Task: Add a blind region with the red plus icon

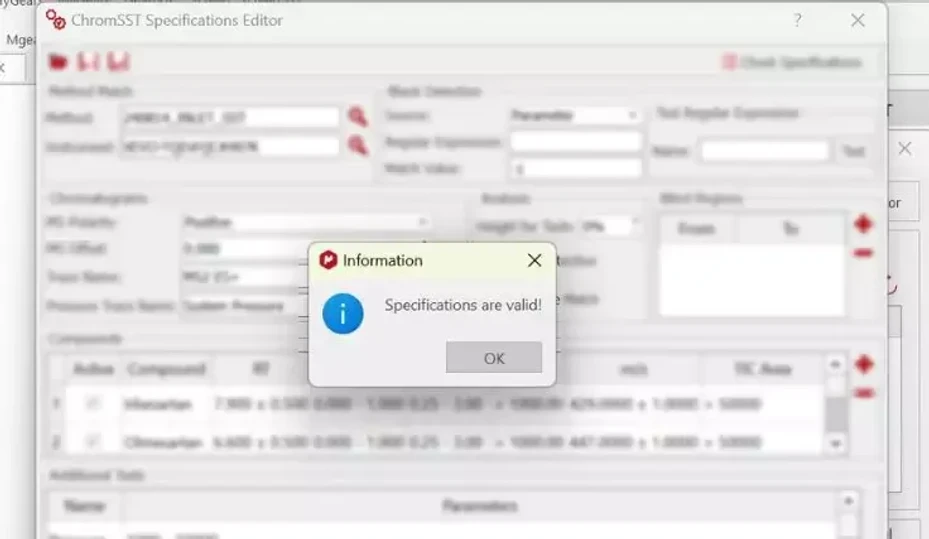Action: click(x=863, y=224)
